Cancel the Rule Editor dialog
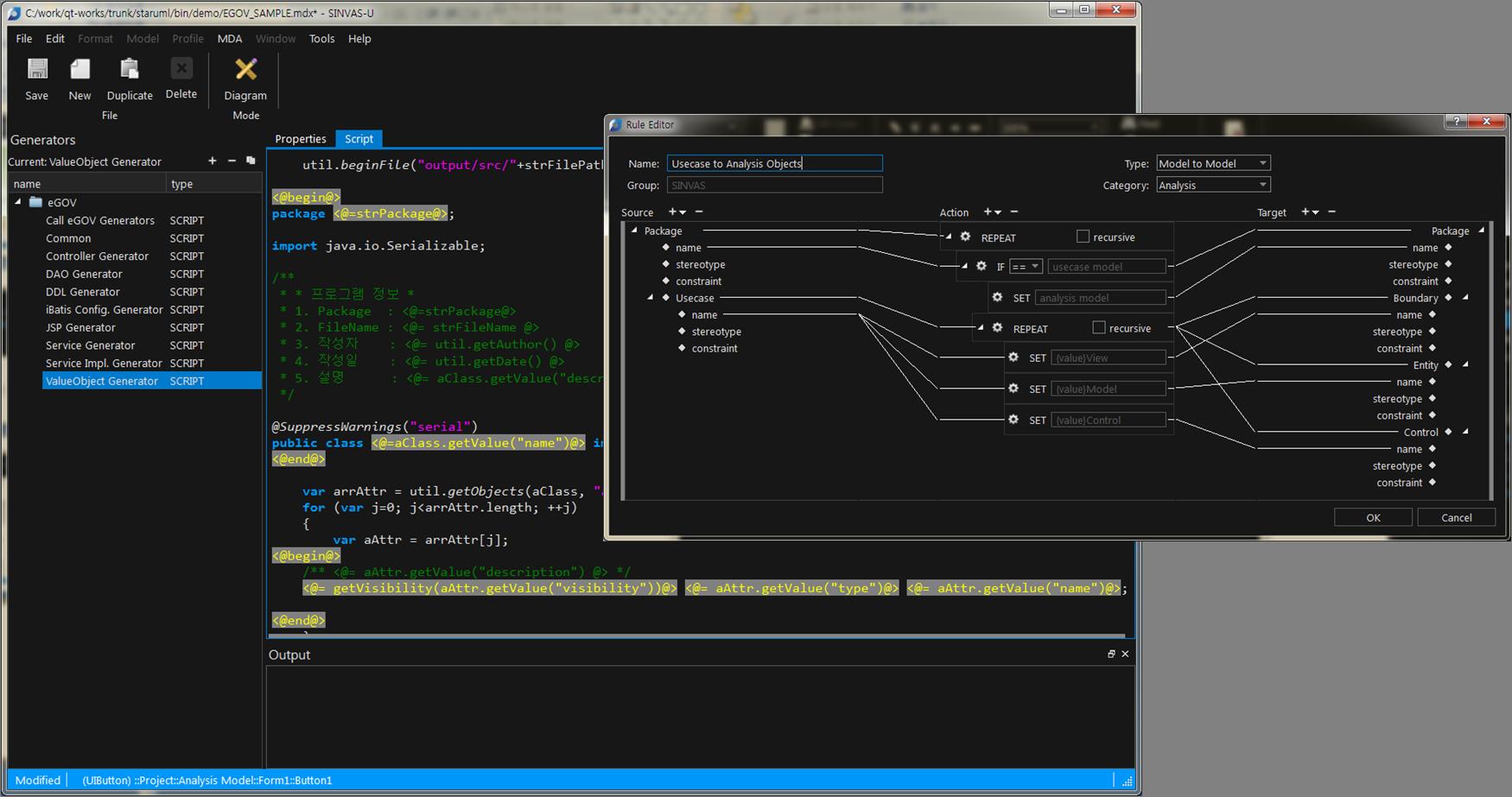 (1456, 517)
